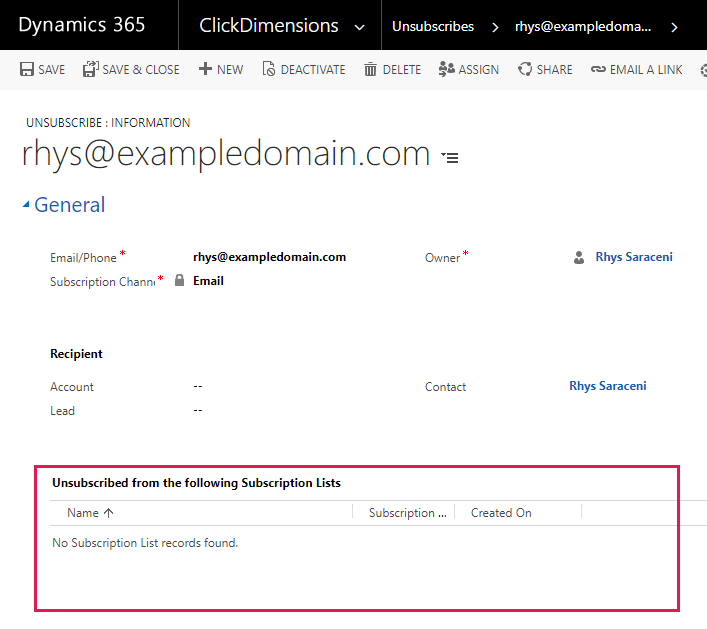The width and height of the screenshot is (707, 629).
Task: Click the DELETE toolbar label
Action: click(402, 70)
